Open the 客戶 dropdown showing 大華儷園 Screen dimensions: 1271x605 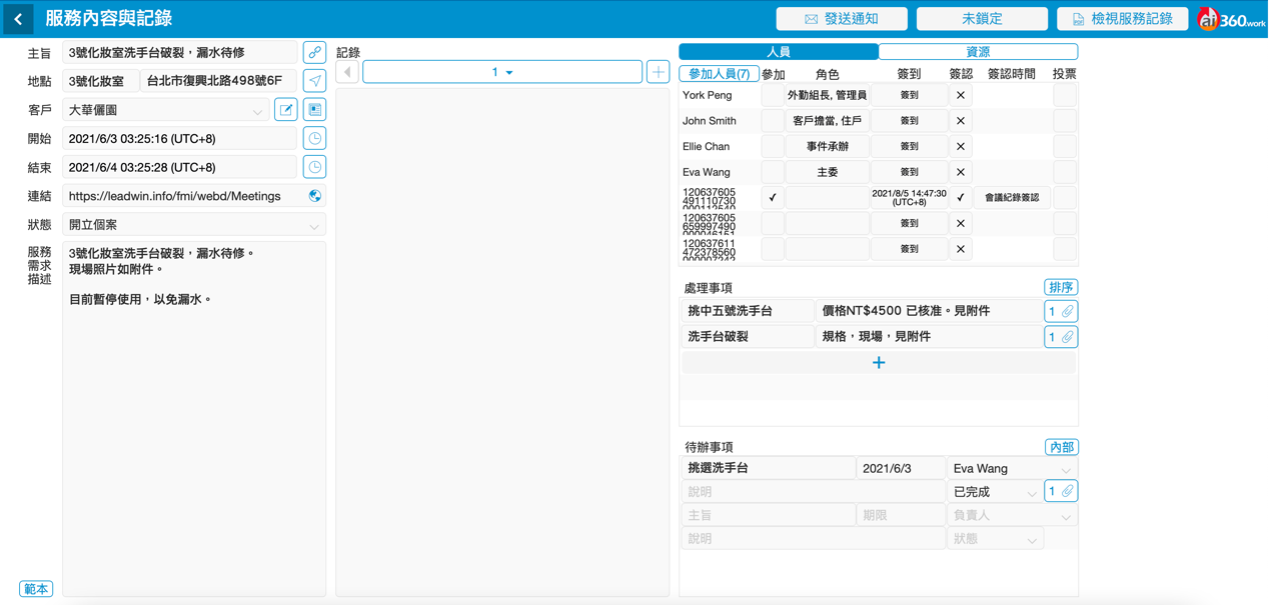[165, 110]
